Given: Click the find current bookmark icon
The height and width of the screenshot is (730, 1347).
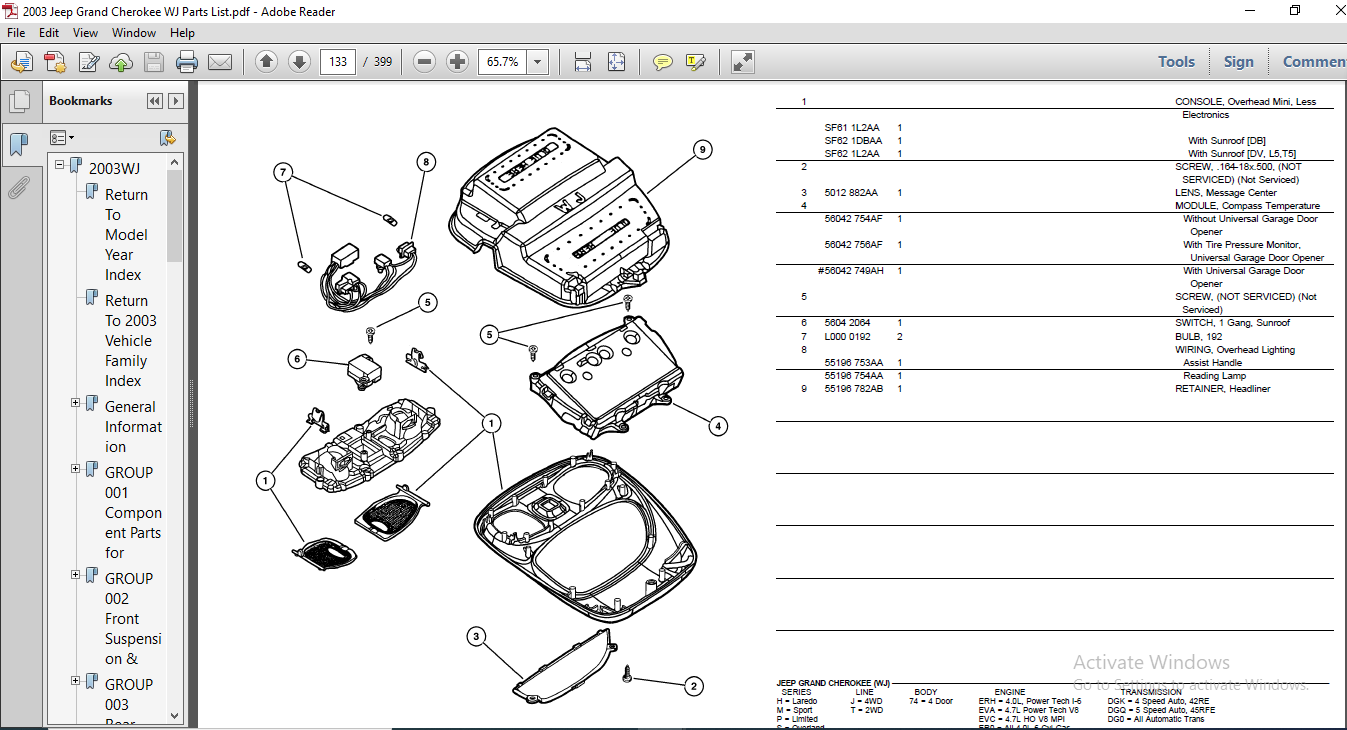Looking at the screenshot, I should (x=167, y=137).
